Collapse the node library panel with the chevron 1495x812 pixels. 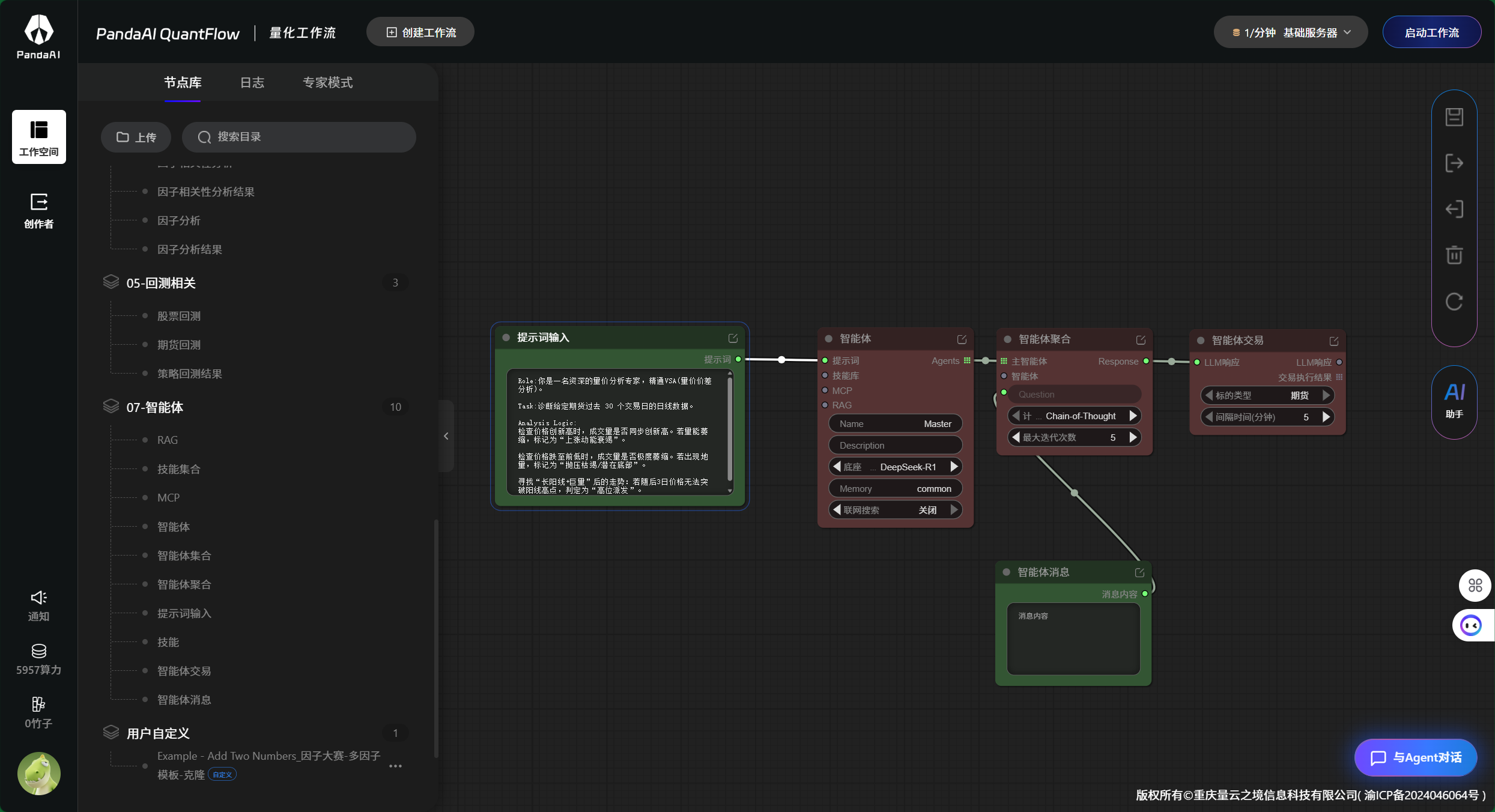446,436
